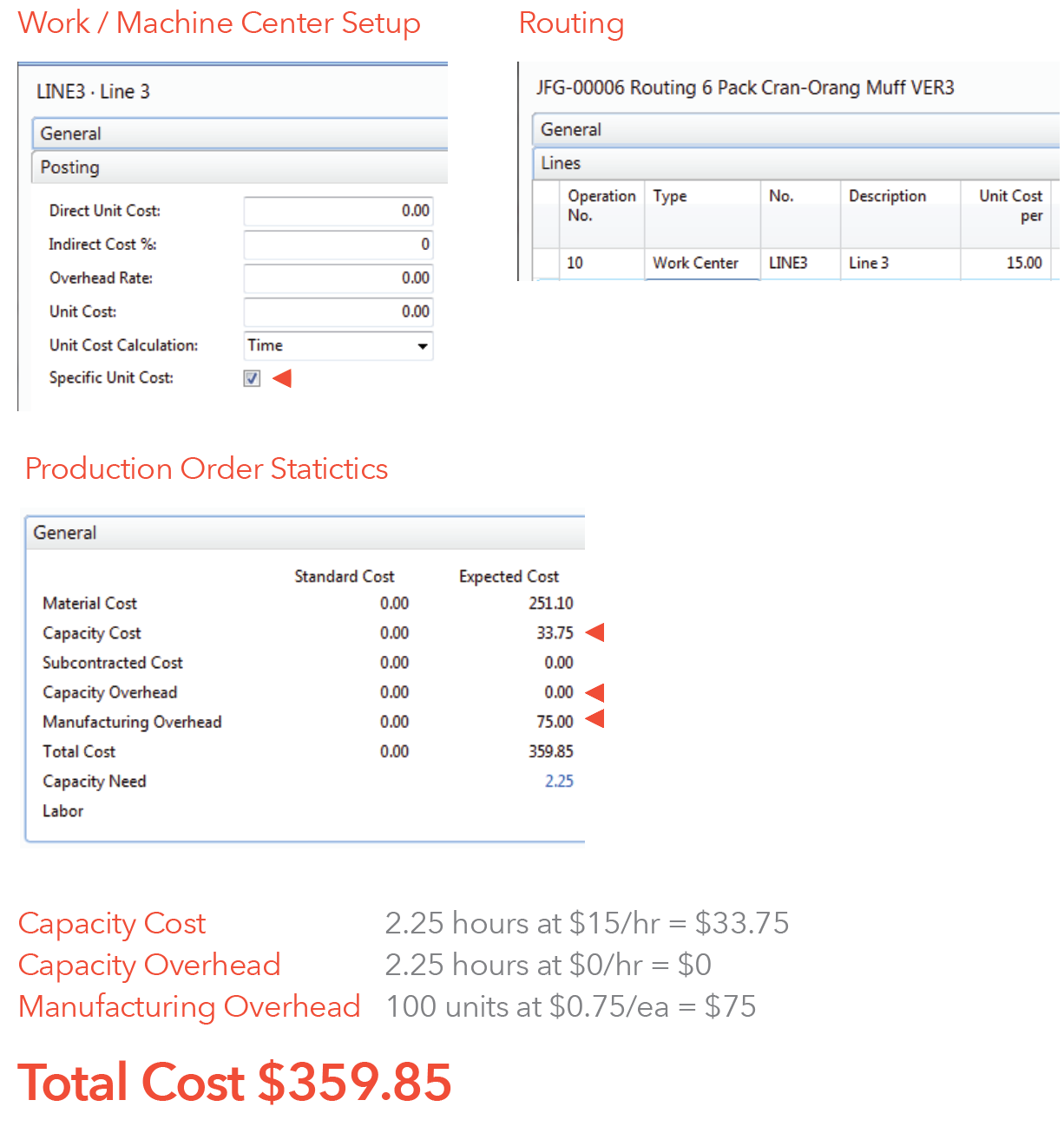Toggle the Specific Unit Cost checkbox
The height and width of the screenshot is (1146, 1064).
tap(252, 378)
